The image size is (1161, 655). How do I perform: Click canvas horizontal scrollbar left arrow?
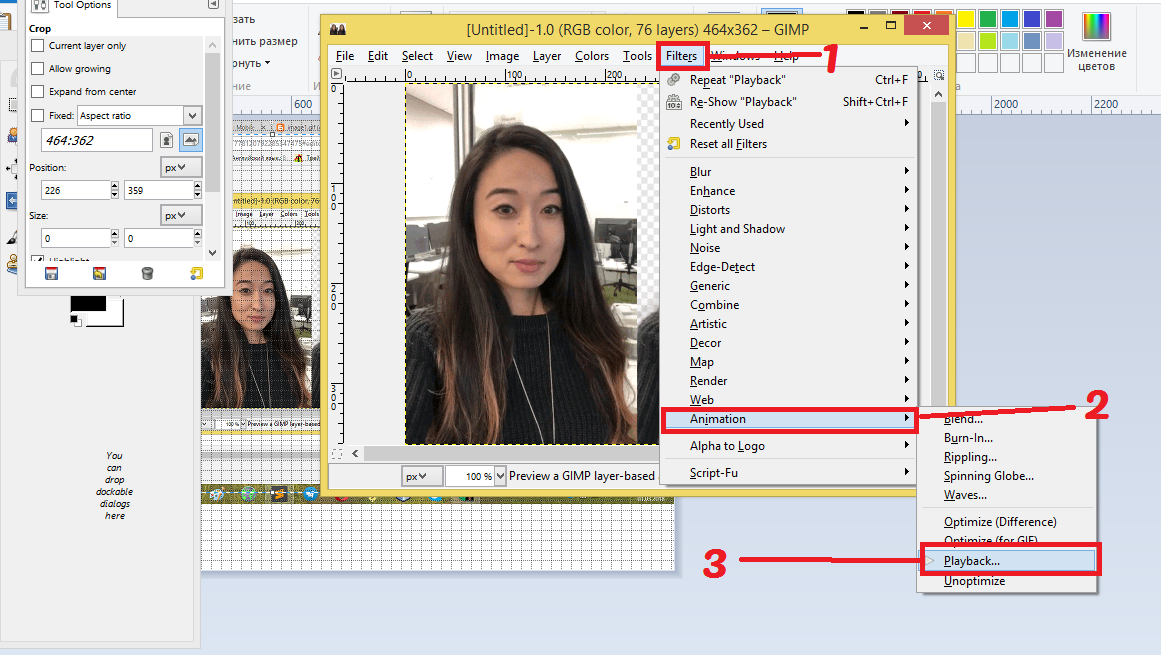click(x=355, y=453)
